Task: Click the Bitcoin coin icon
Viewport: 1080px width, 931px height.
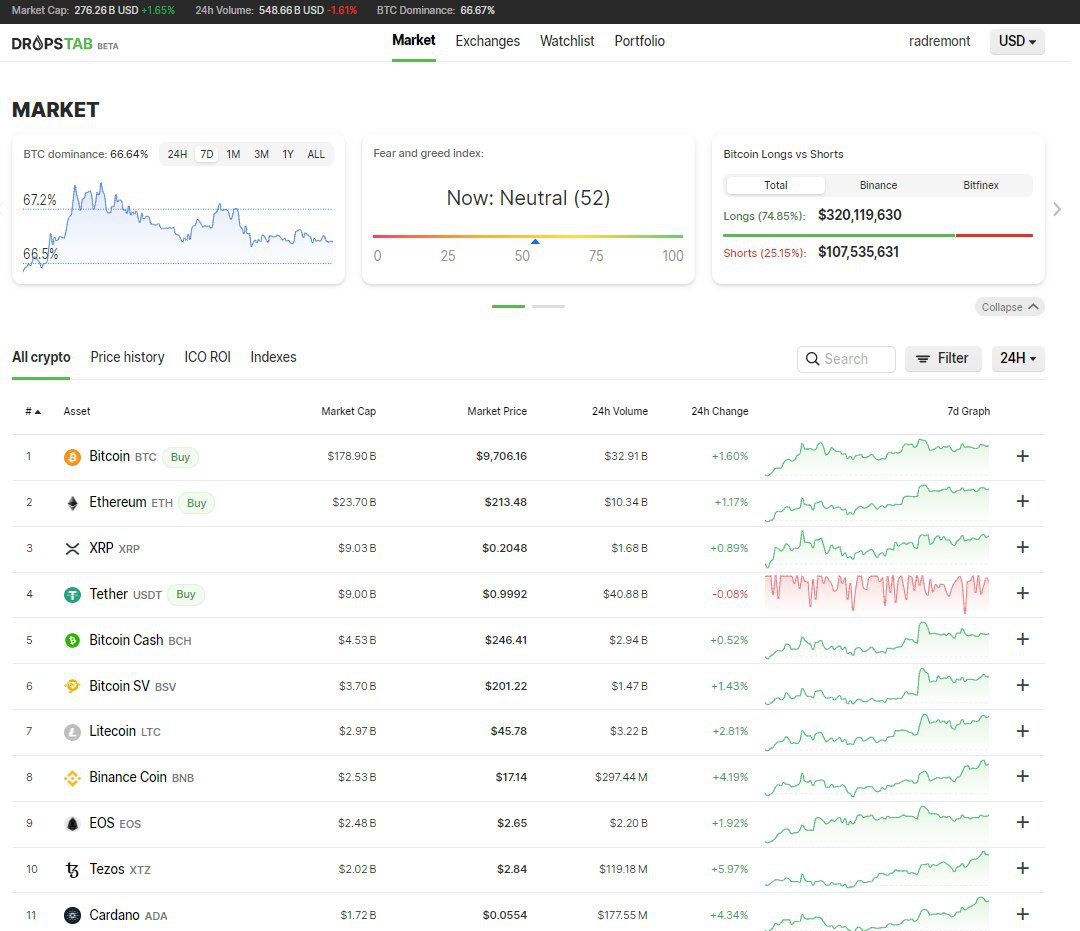Action: pyautogui.click(x=72, y=457)
